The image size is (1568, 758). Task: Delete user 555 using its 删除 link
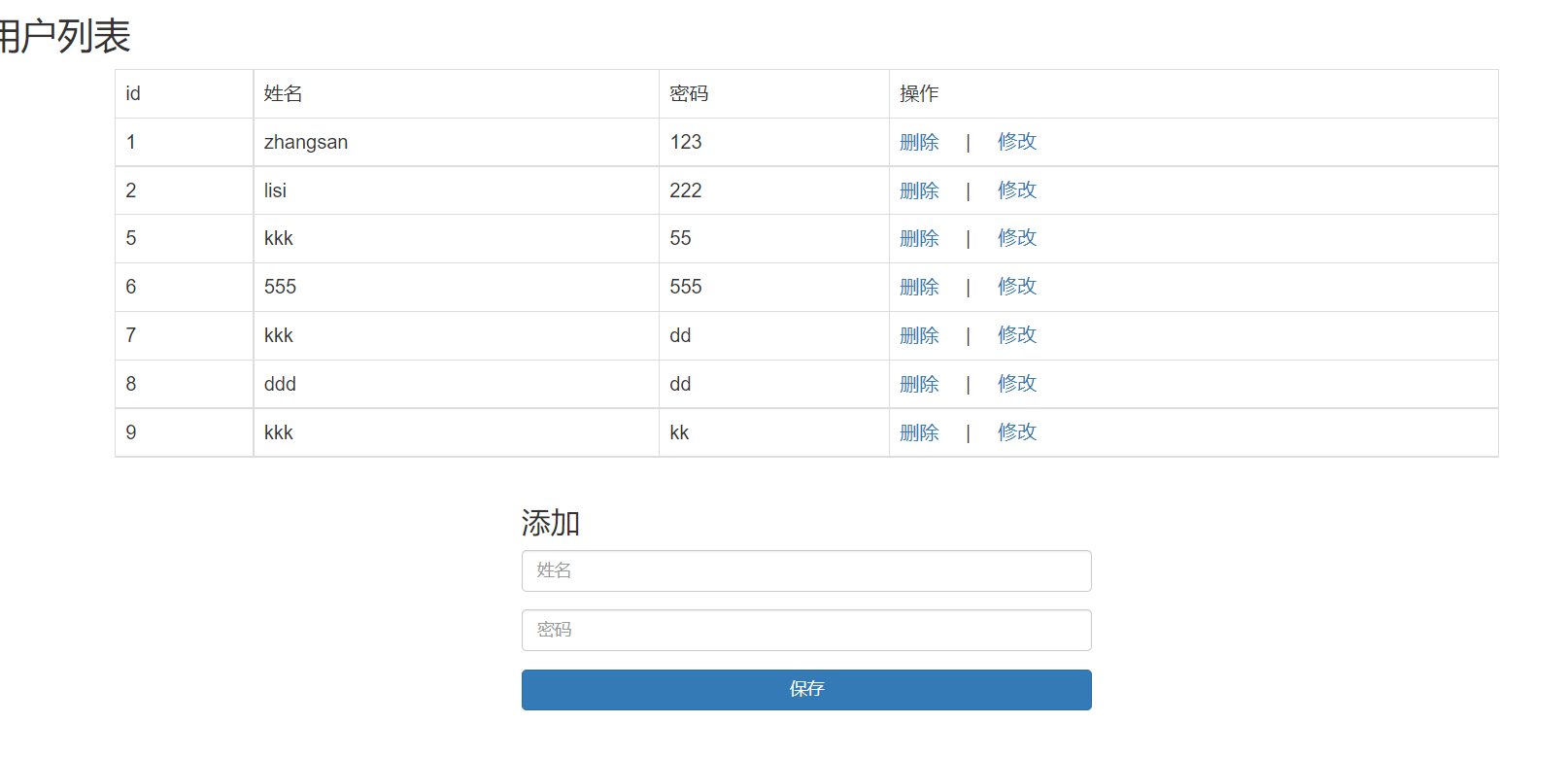click(x=919, y=287)
